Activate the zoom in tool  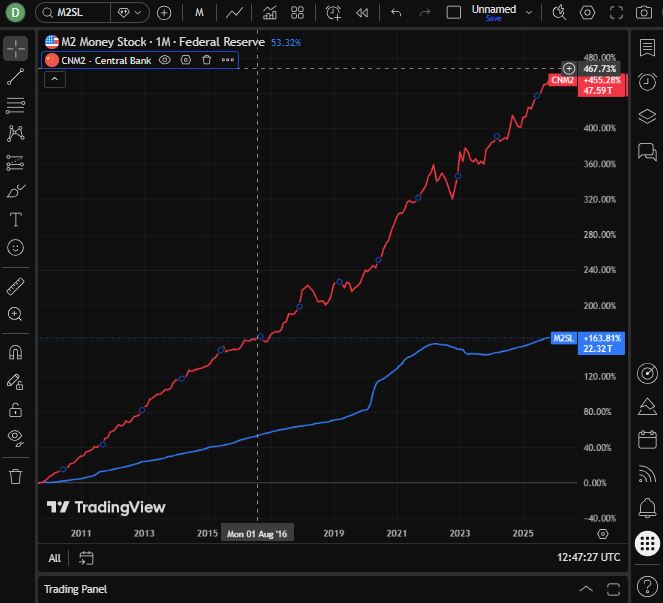(x=15, y=314)
